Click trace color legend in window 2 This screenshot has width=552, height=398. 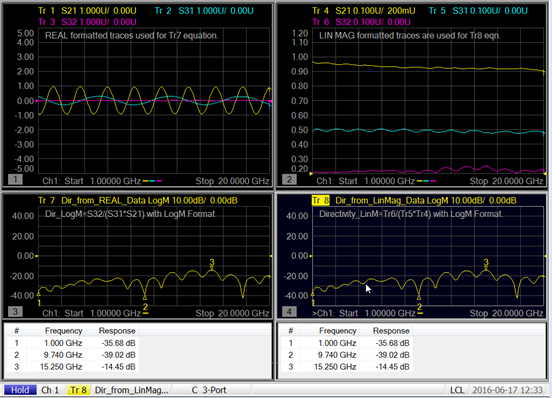[426, 181]
